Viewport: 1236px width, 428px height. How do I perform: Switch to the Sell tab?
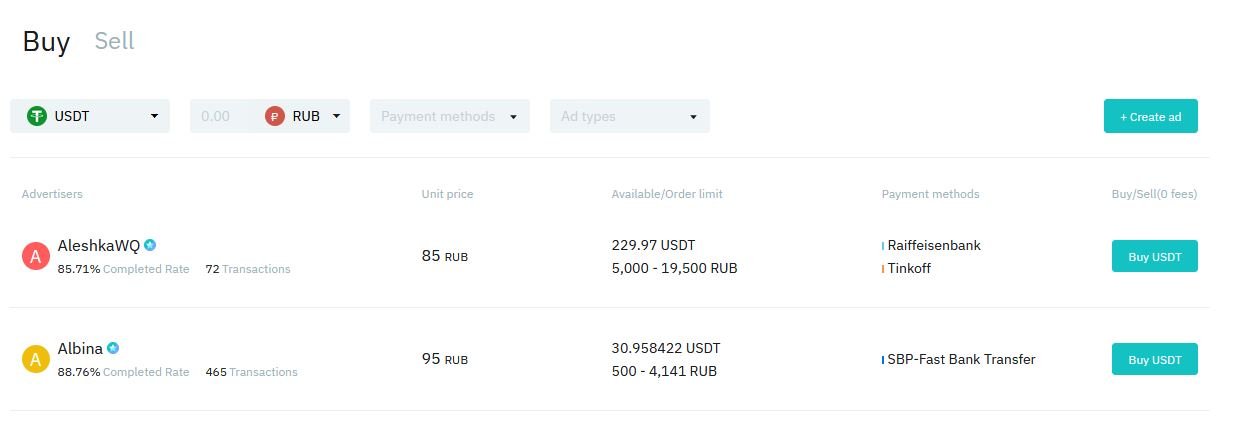tap(114, 41)
